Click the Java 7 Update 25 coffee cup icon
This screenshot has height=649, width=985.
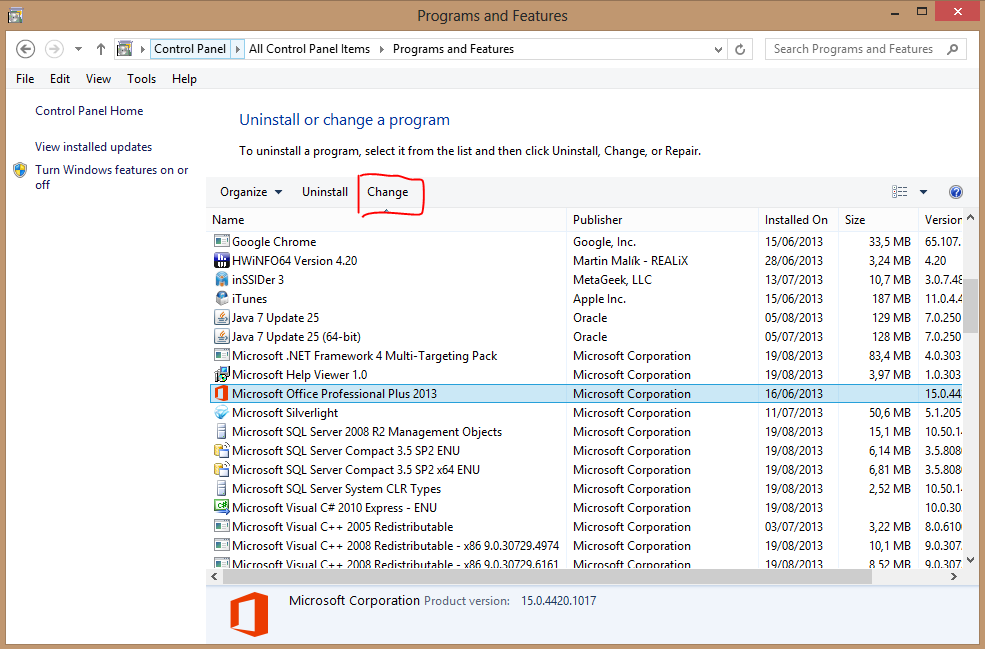222,317
